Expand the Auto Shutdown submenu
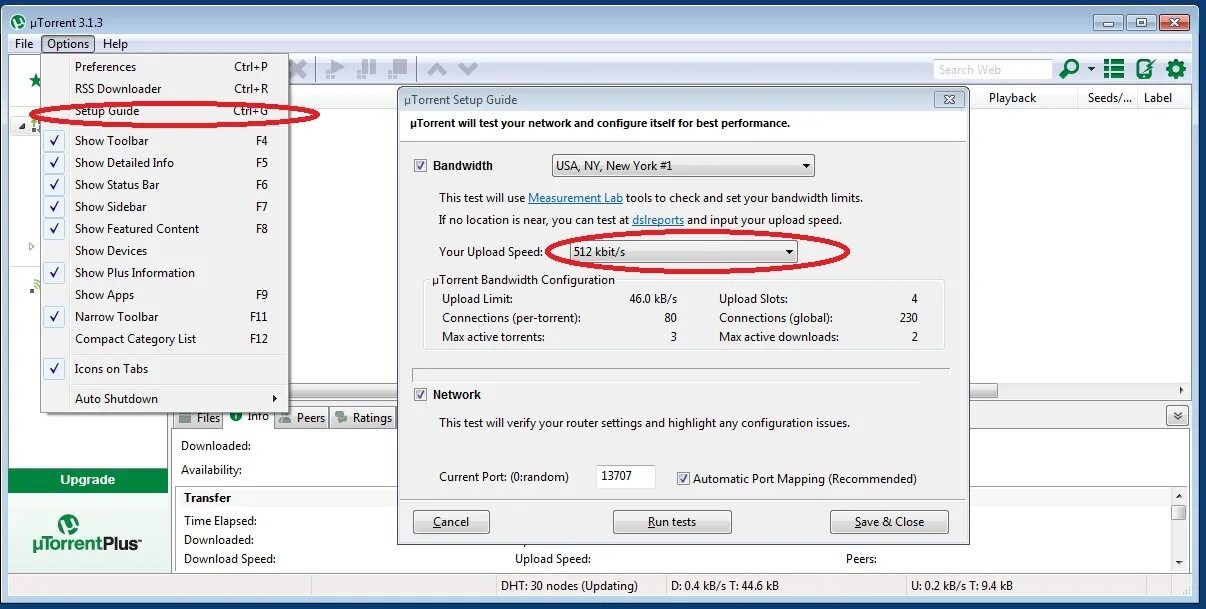This screenshot has width=1206, height=609. [x=165, y=399]
